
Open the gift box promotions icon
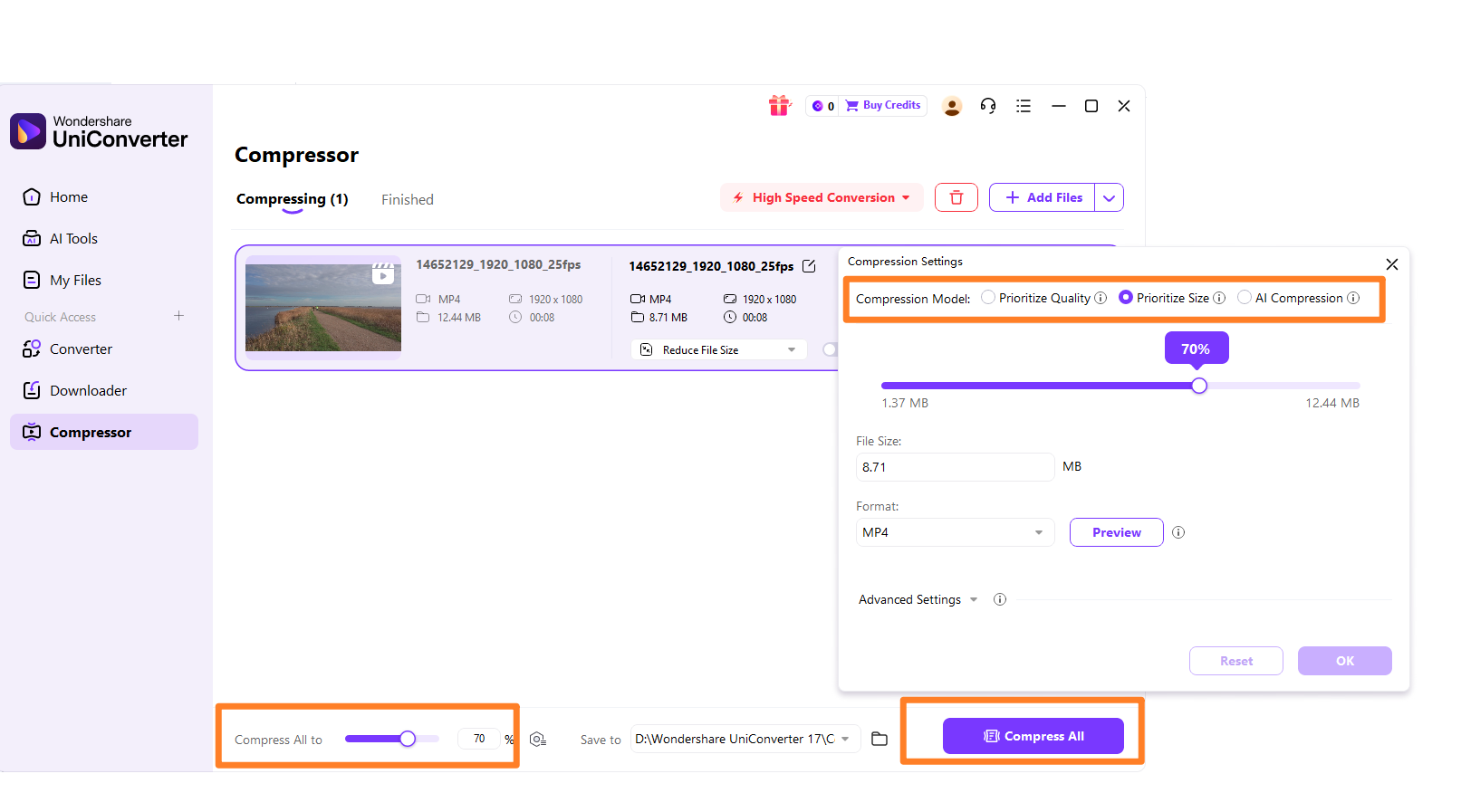[779, 106]
